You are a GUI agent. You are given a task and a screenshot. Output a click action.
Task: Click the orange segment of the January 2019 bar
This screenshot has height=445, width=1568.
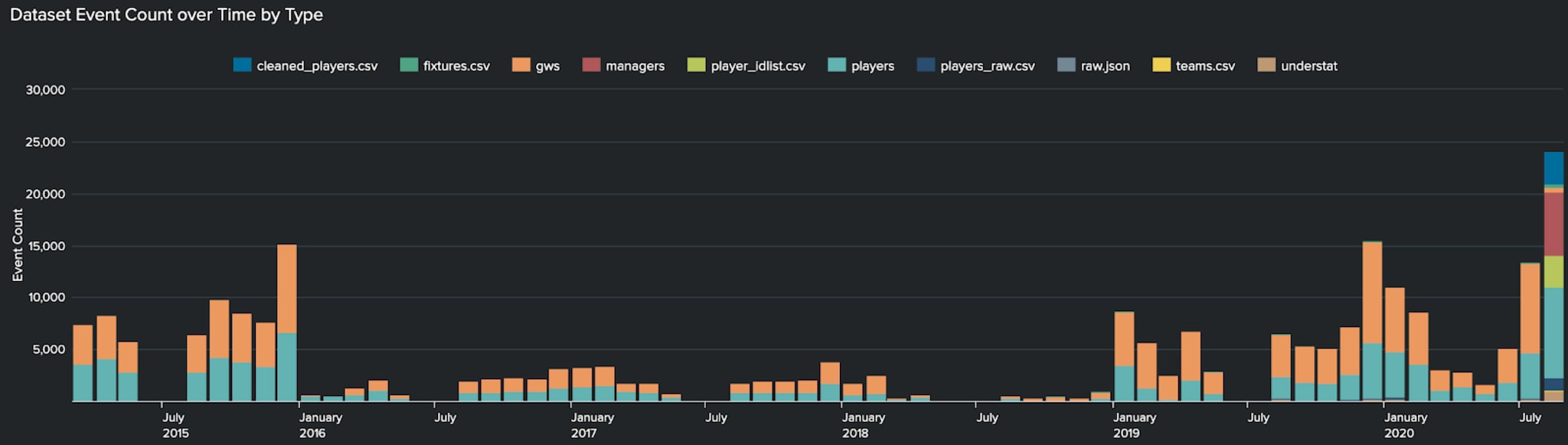point(1124,339)
